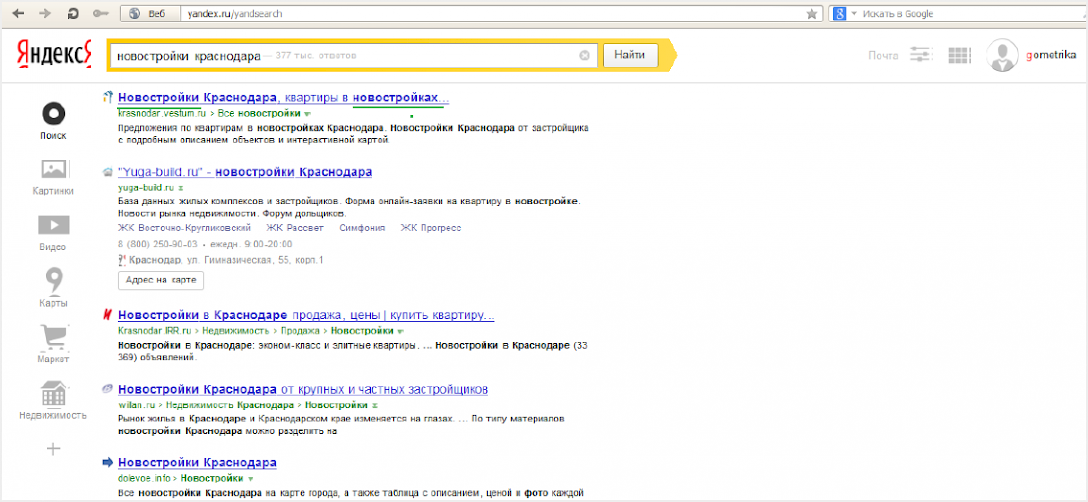Open the 'Почта' mail link

pos(883,56)
